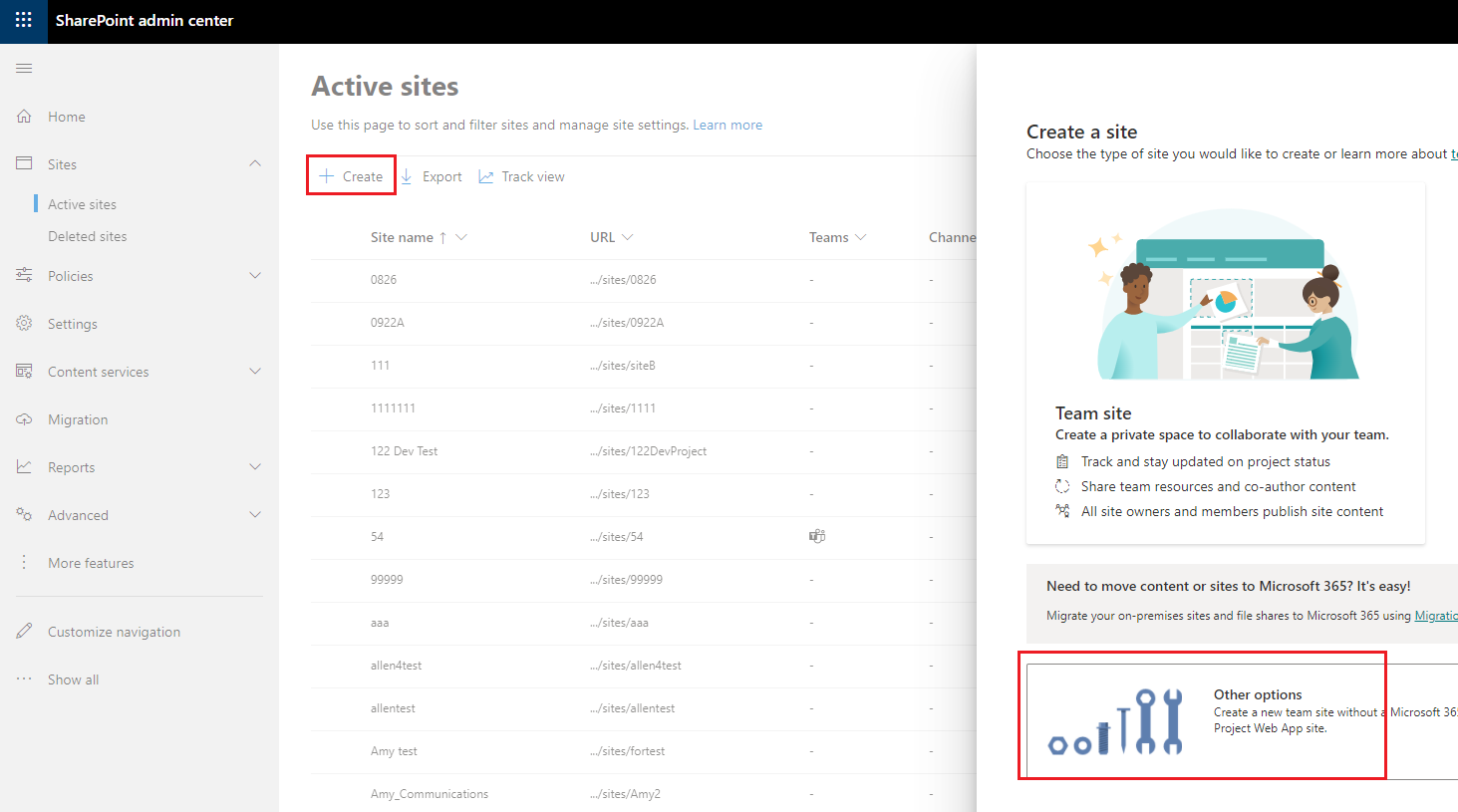
Task: Choose Other options card title
Action: [x=1258, y=694]
